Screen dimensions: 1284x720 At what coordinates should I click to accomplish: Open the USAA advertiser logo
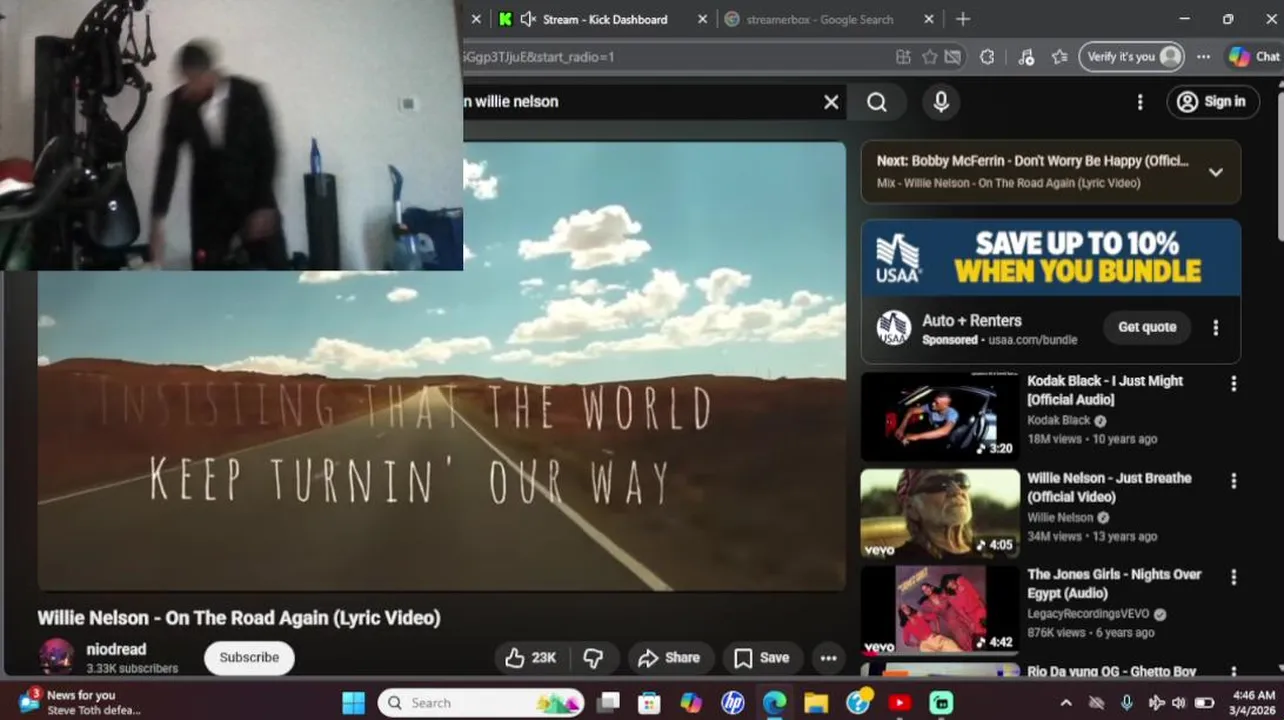[x=893, y=328]
